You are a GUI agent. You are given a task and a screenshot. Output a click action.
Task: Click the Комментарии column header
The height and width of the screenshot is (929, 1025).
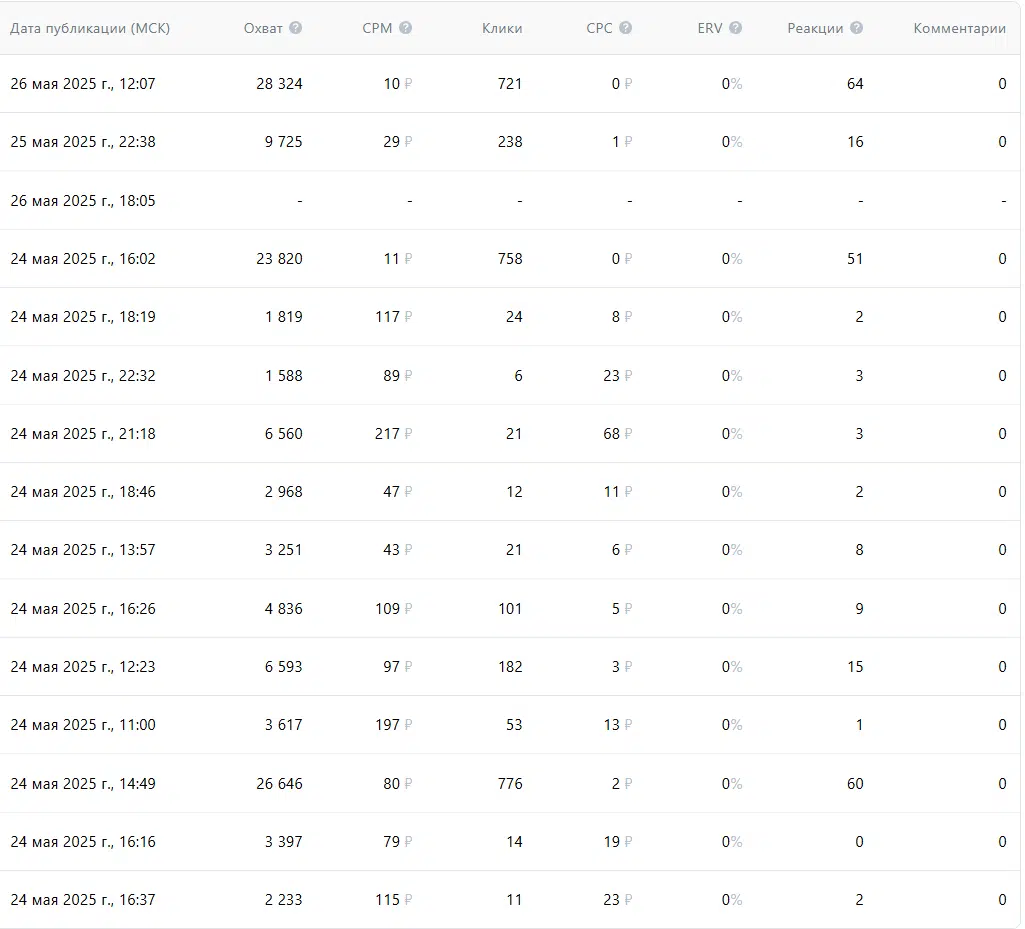click(x=959, y=28)
